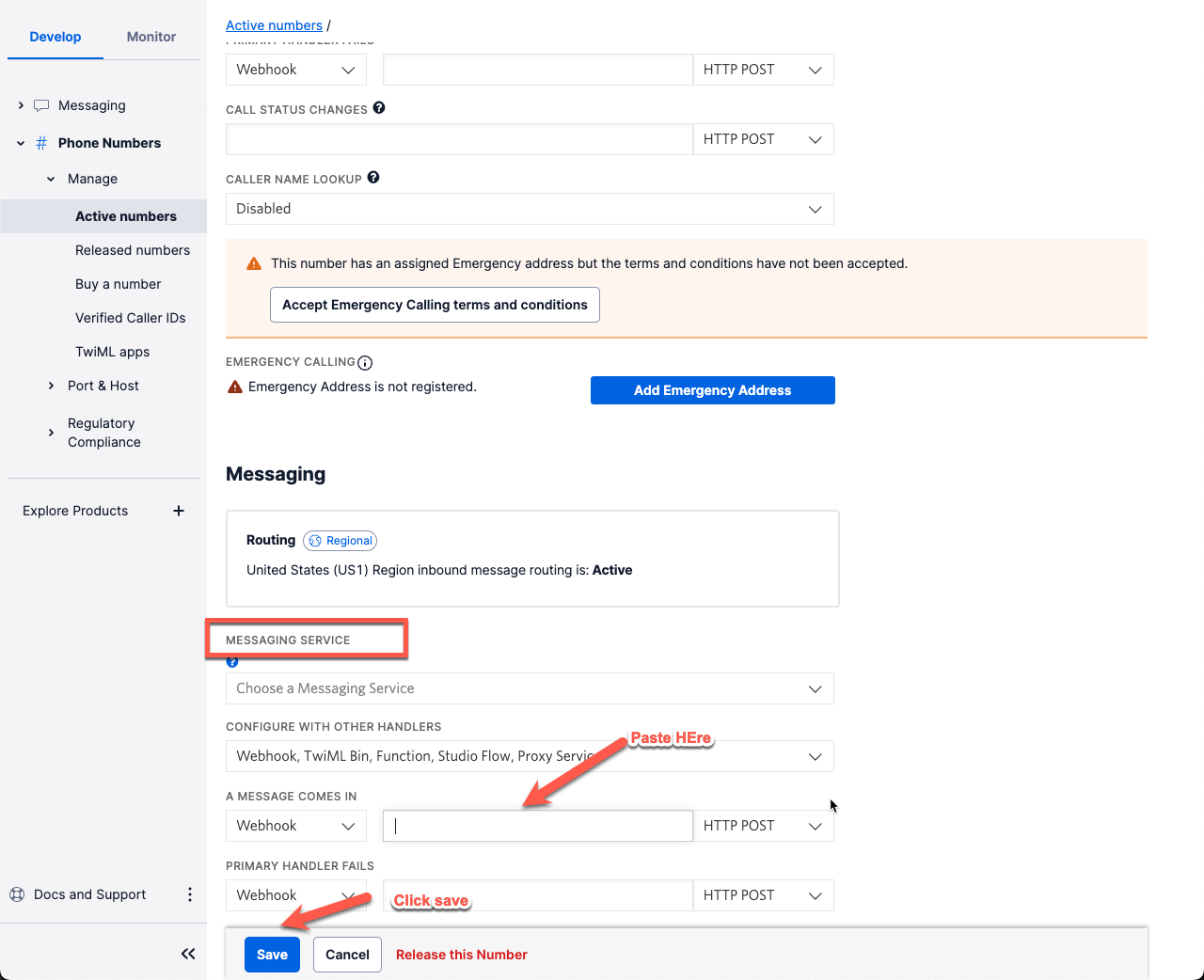Viewport: 1204px width, 980px height.
Task: Focus the A Message Comes In URL field
Action: (538, 826)
